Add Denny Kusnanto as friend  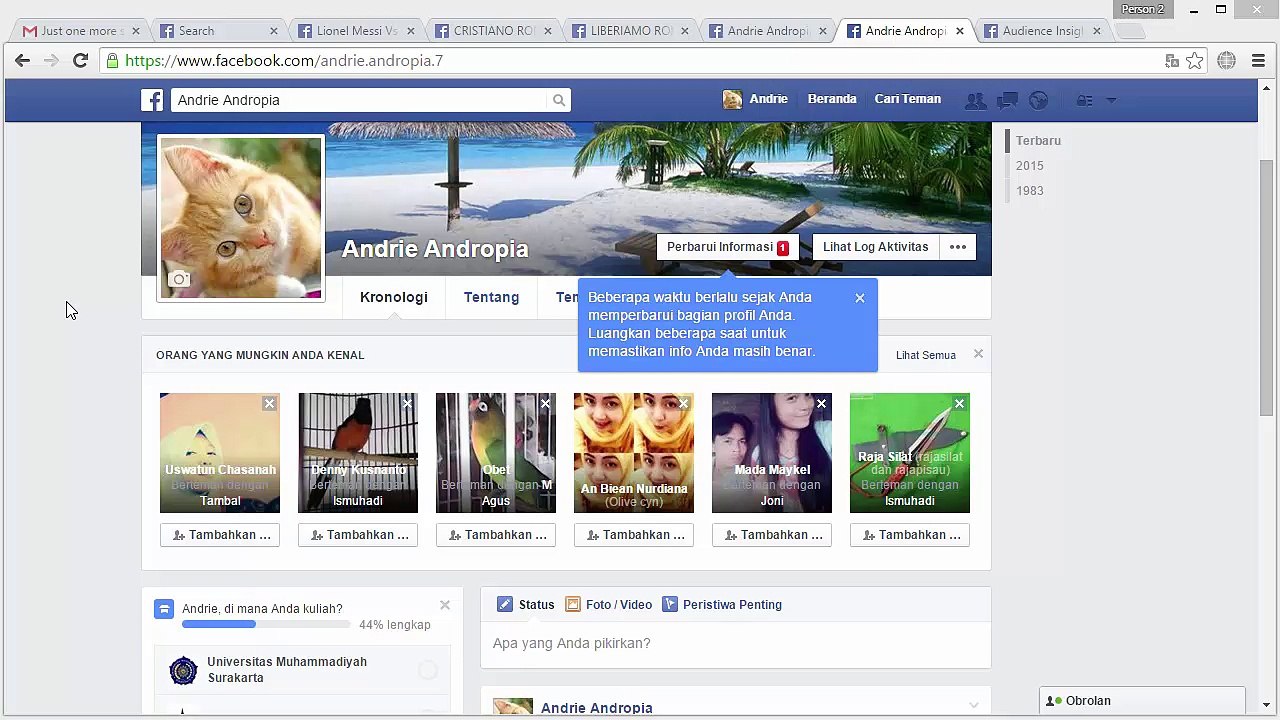pos(358,535)
